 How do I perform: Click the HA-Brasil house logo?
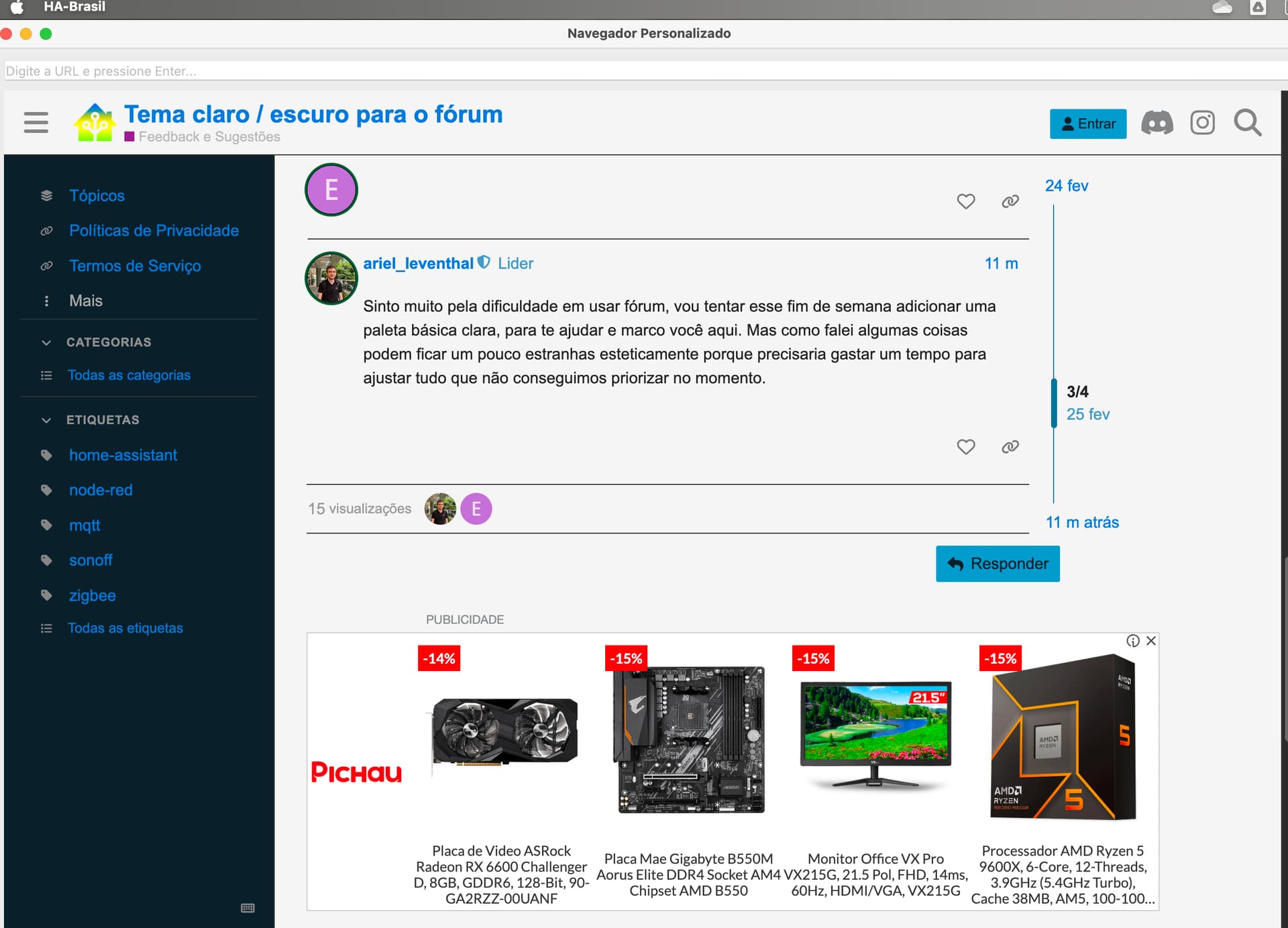pos(95,123)
